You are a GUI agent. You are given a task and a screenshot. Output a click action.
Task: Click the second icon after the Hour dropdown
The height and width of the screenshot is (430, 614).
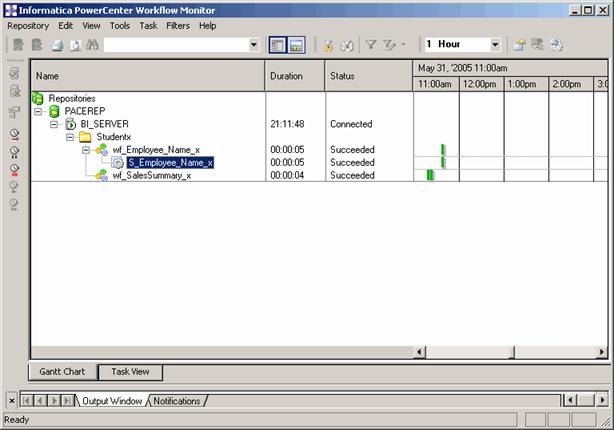[x=538, y=45]
